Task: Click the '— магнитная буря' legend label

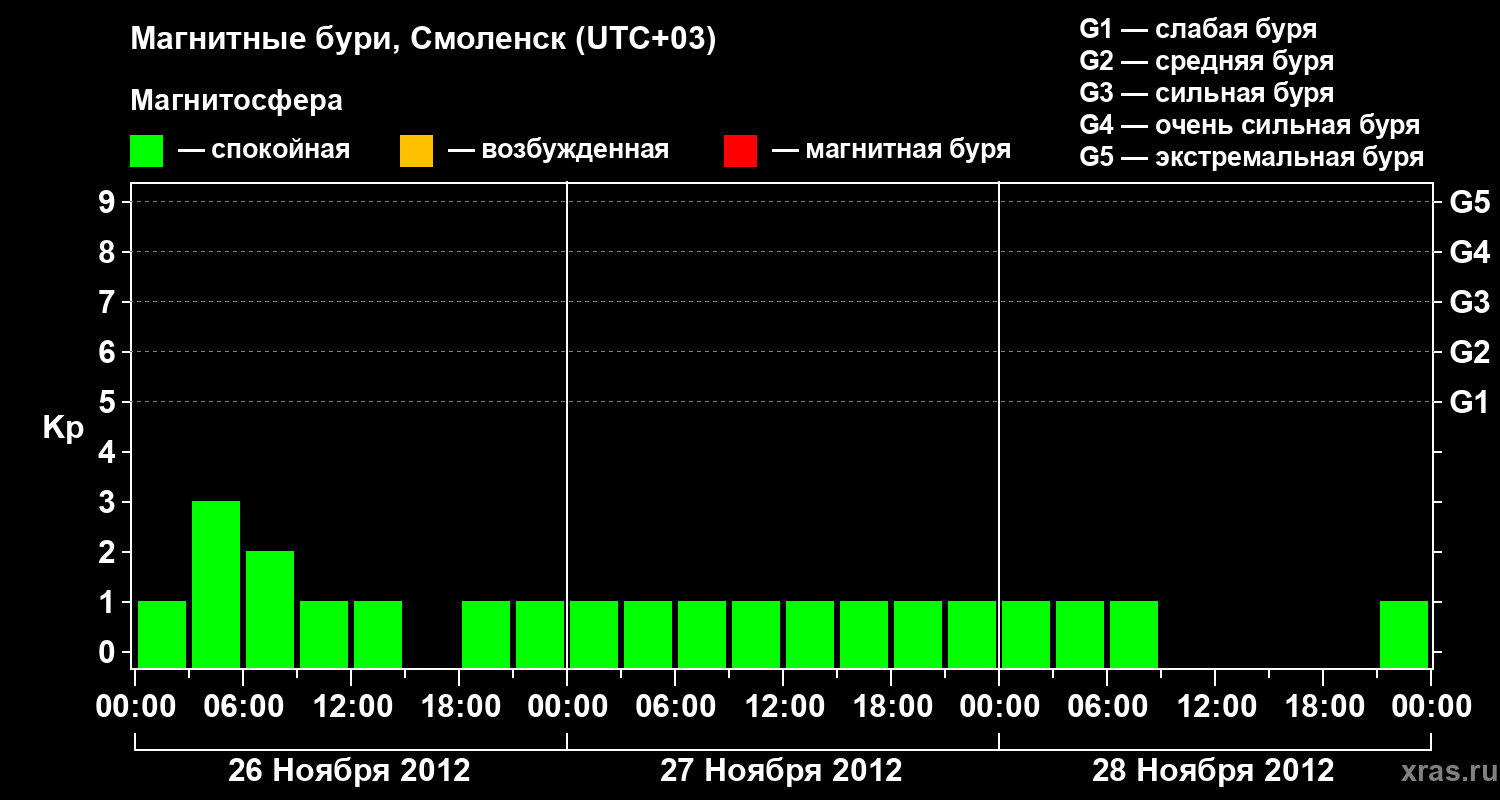Action: (x=891, y=151)
